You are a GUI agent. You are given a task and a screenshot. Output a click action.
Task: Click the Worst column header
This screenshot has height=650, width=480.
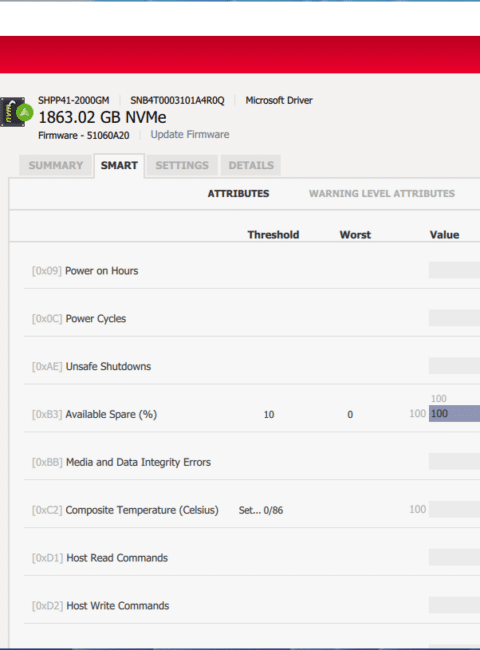tap(355, 235)
